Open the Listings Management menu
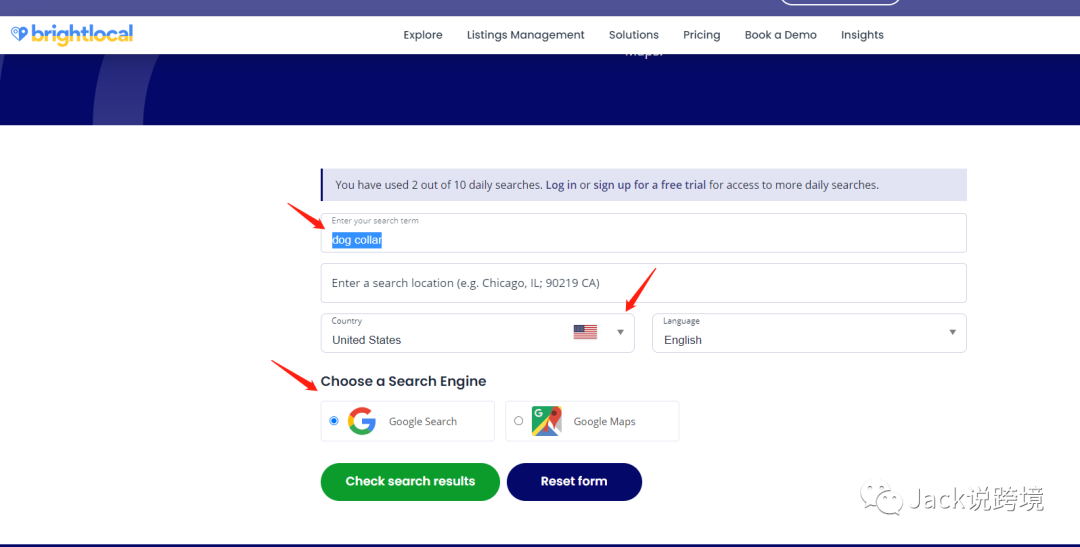This screenshot has width=1080, height=547. [x=526, y=35]
